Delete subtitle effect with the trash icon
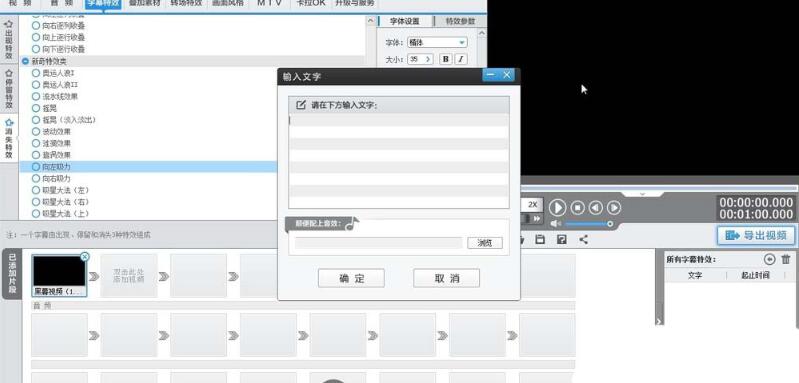799x383 pixels. point(786,259)
